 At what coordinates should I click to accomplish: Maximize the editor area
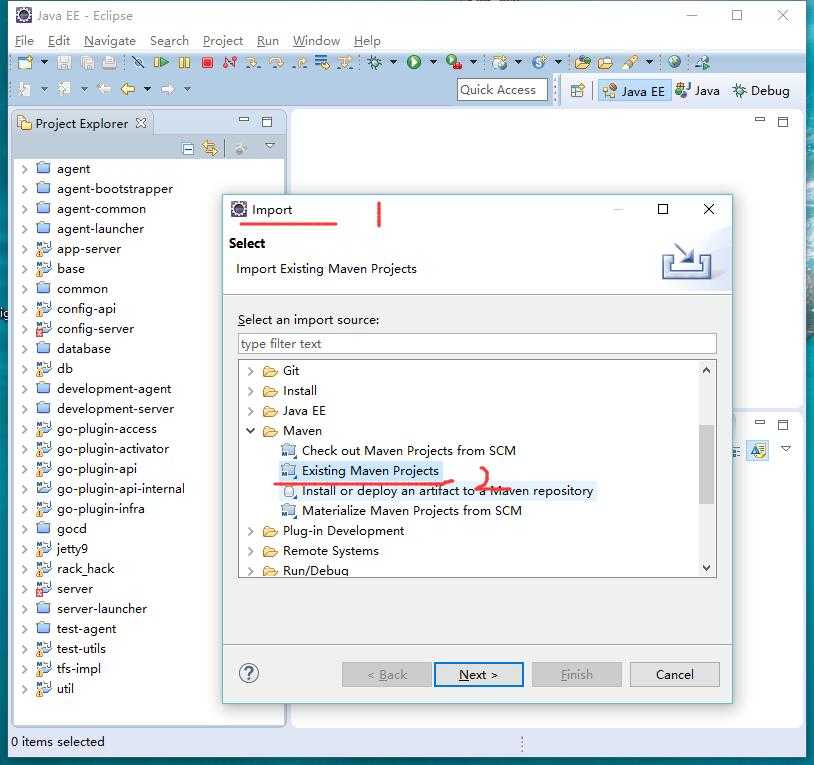point(783,122)
